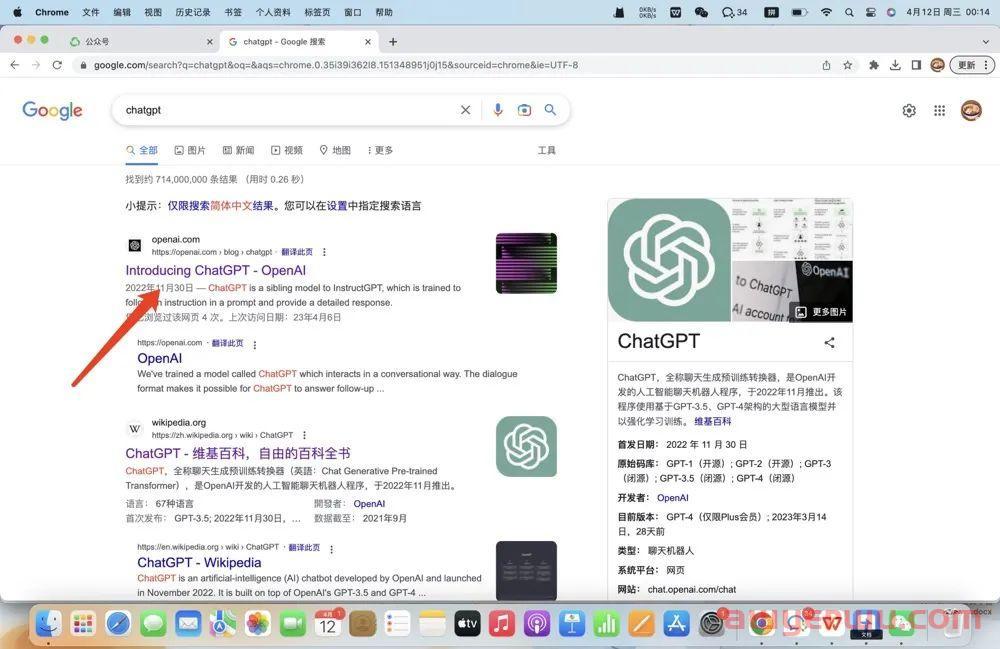
Task: Expand the Chrome tab search chevron
Action: tap(985, 41)
